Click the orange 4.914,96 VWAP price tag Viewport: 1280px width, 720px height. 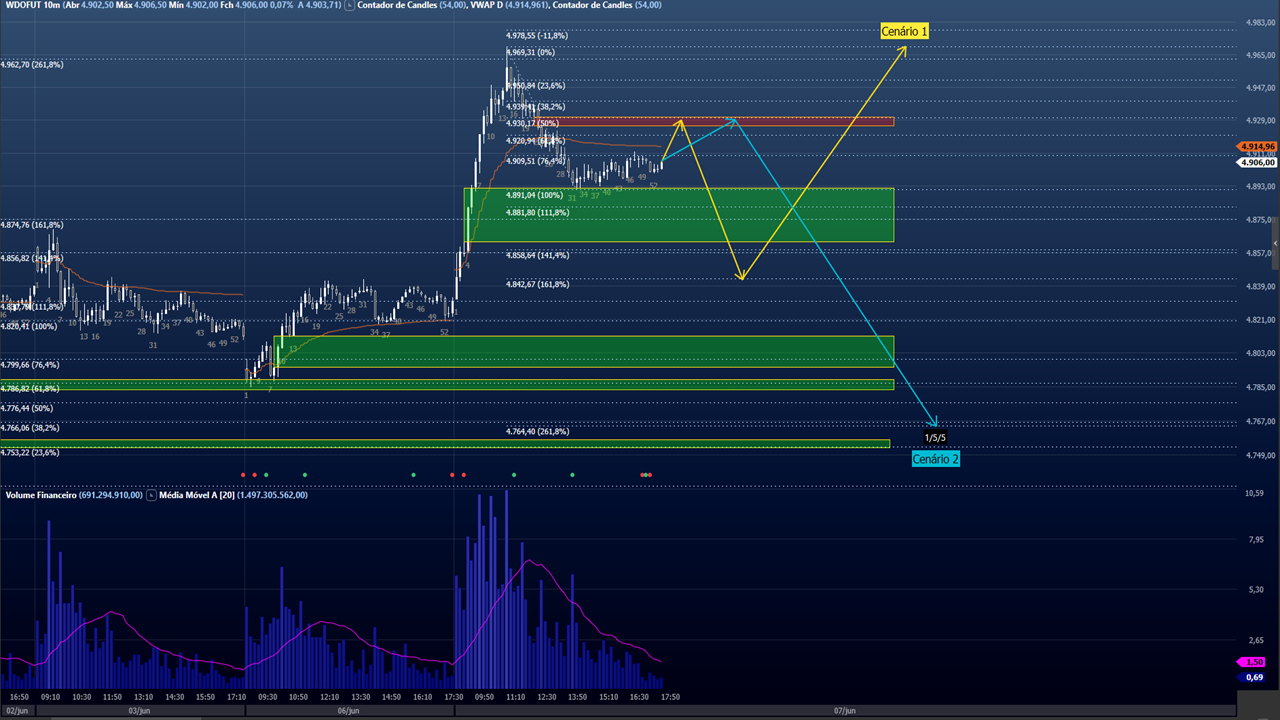click(1256, 146)
